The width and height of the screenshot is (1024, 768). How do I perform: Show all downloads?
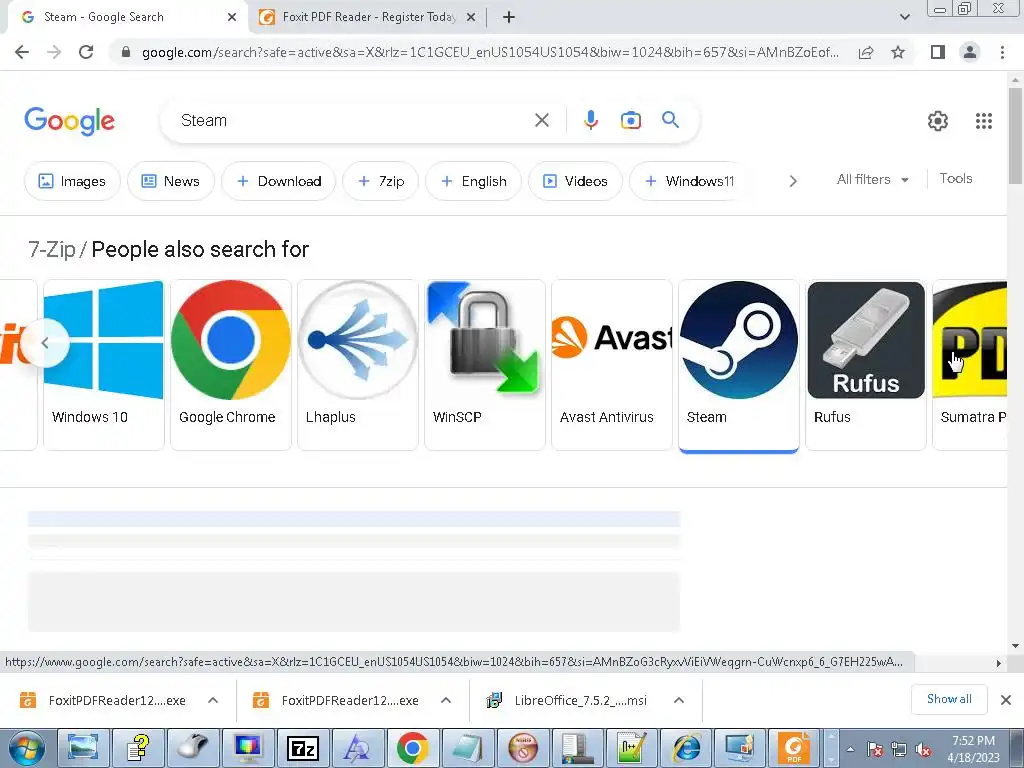click(x=949, y=699)
